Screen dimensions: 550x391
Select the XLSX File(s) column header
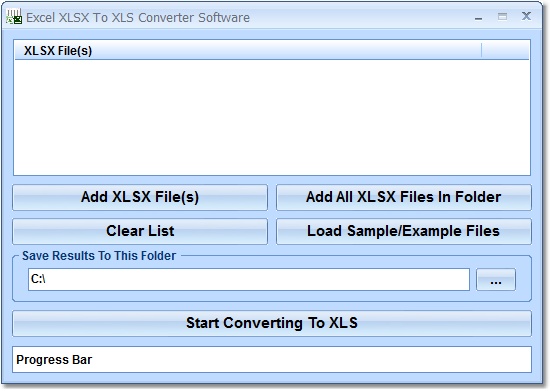(248, 50)
